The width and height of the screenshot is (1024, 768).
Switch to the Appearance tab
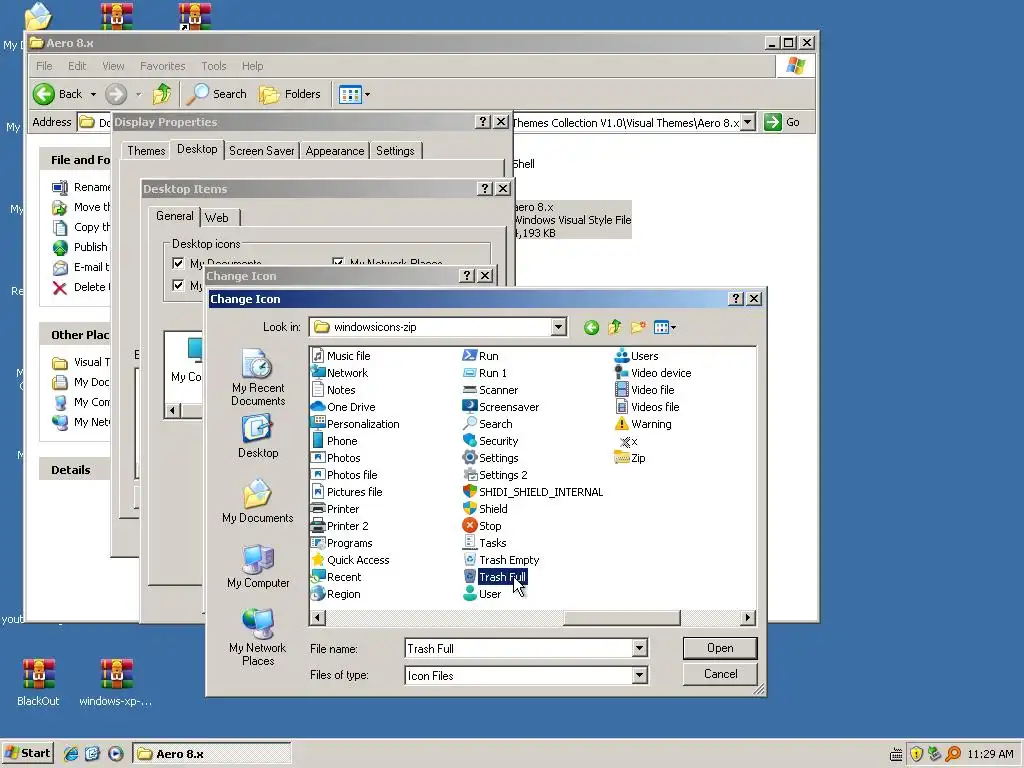[335, 151]
